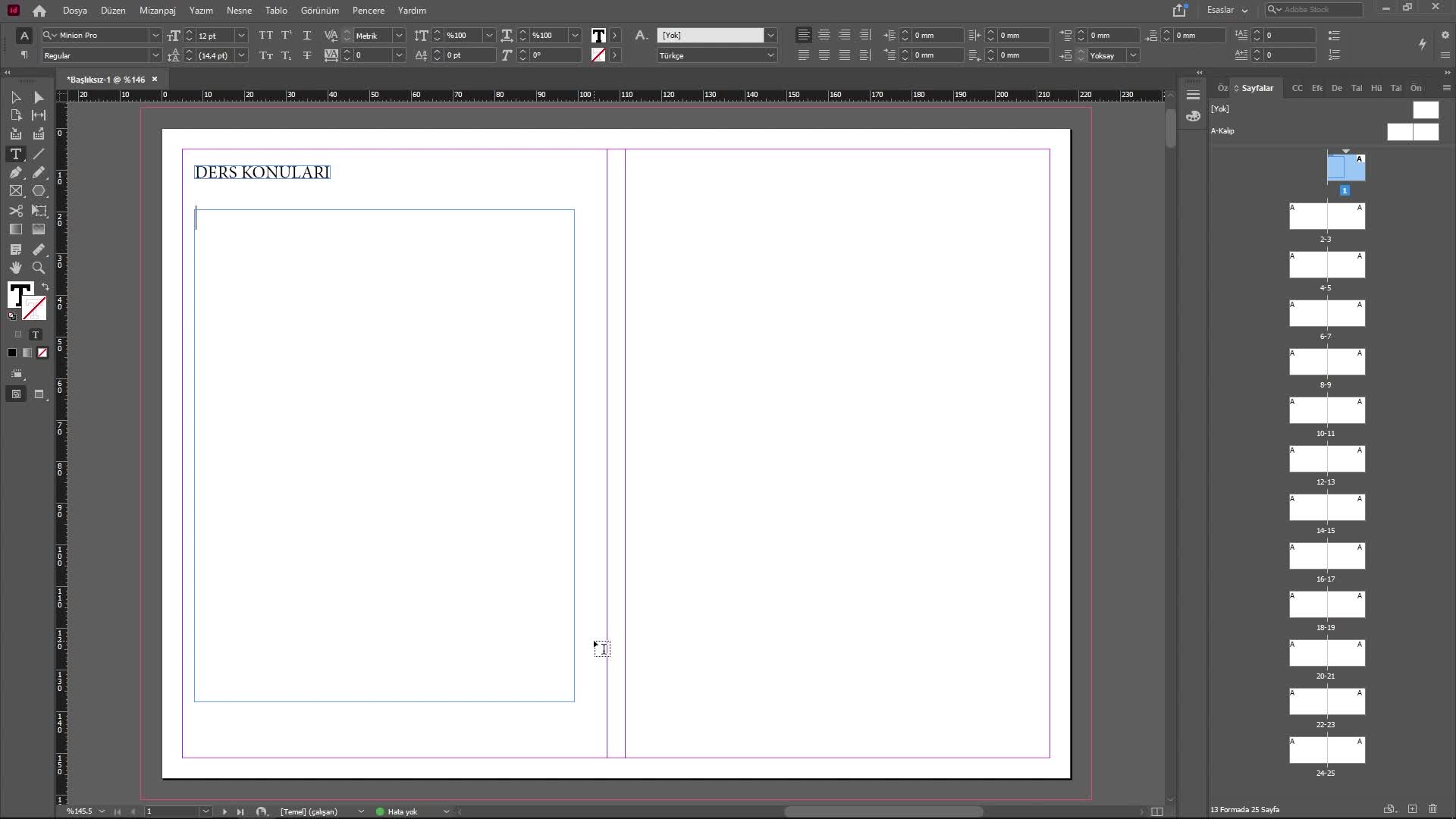Select the Ellipse shape tool
Viewport: 1456px width, 819px height.
click(x=39, y=191)
